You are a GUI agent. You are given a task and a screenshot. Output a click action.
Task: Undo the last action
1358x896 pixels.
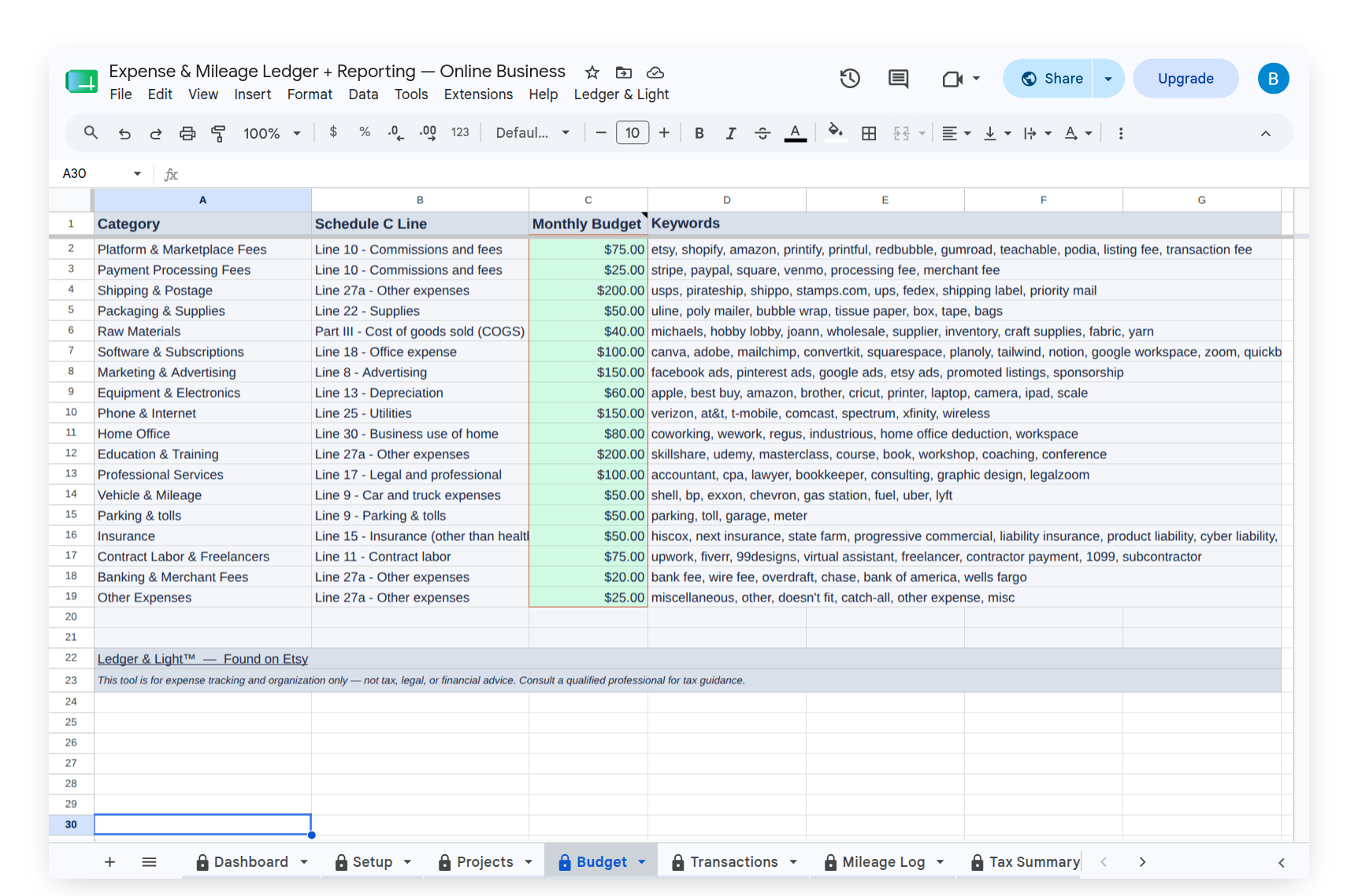coord(124,133)
